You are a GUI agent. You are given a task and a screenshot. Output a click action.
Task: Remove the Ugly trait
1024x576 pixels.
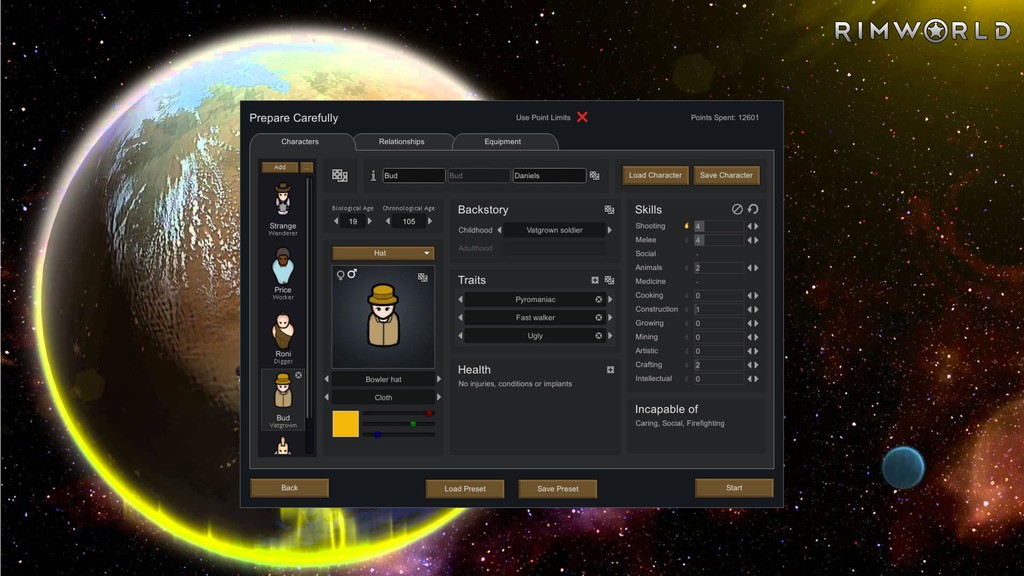(598, 336)
